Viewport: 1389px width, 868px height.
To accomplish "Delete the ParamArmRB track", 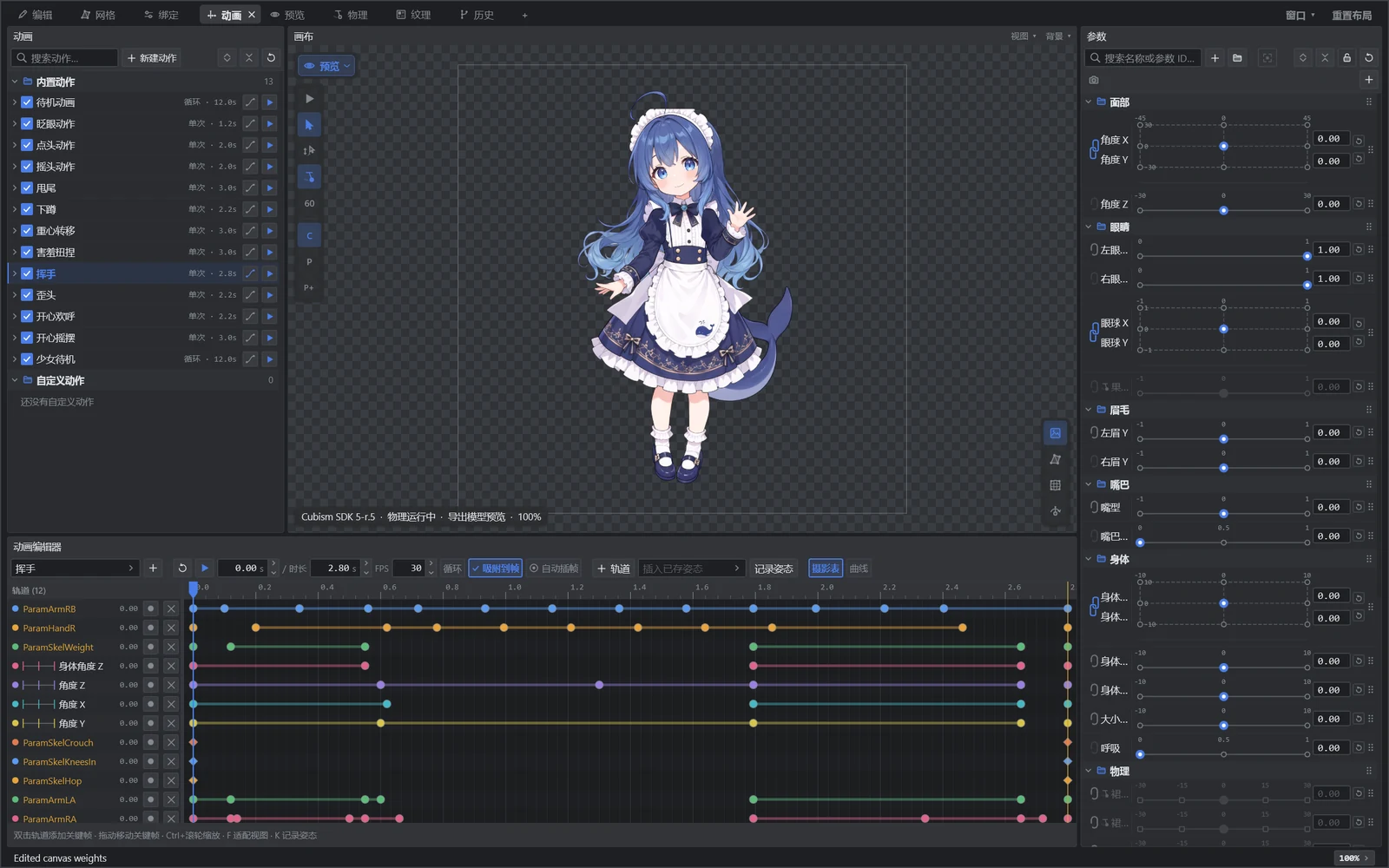I will (171, 608).
